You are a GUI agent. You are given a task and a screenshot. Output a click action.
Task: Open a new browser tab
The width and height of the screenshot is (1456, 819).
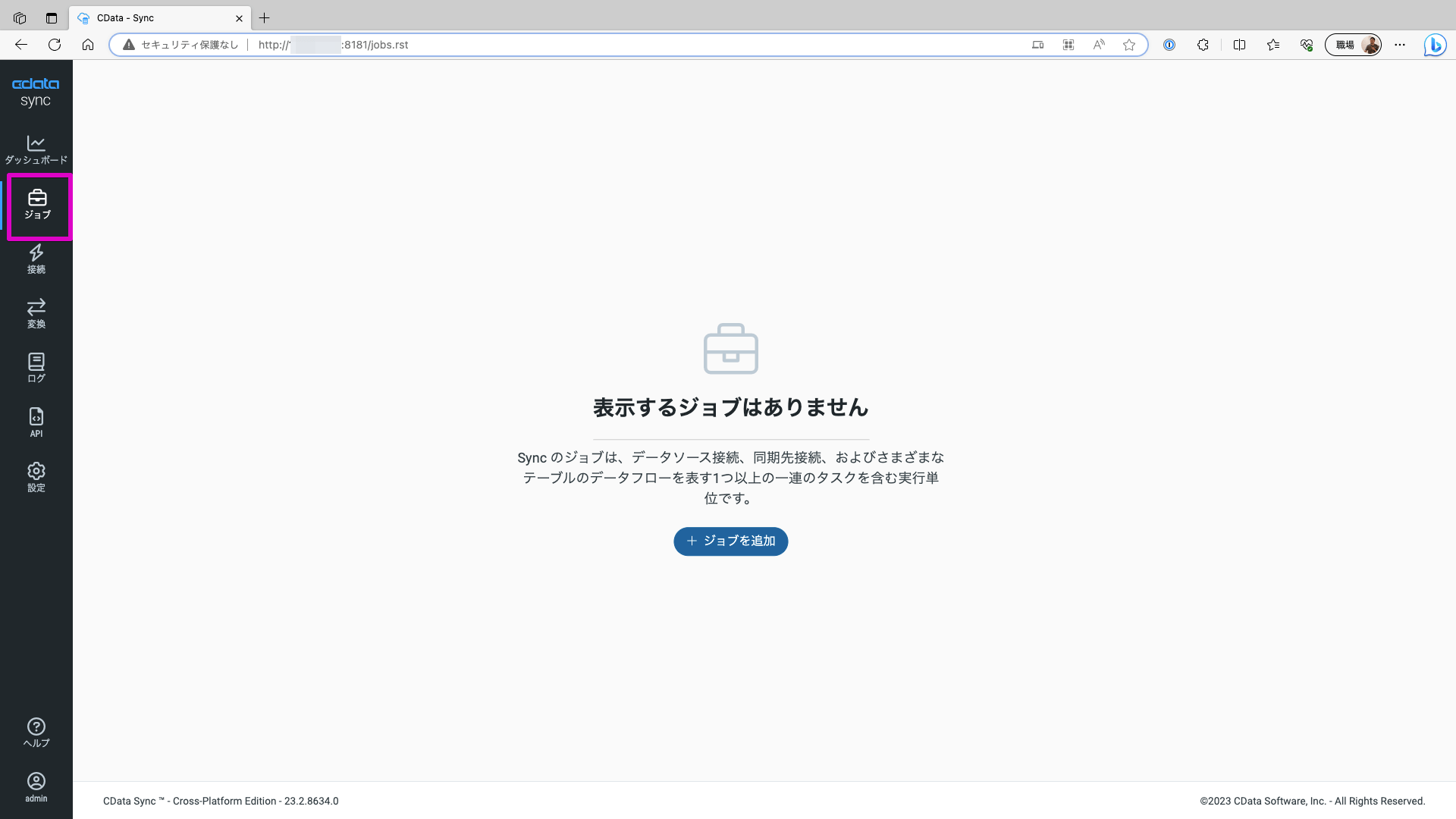tap(264, 17)
